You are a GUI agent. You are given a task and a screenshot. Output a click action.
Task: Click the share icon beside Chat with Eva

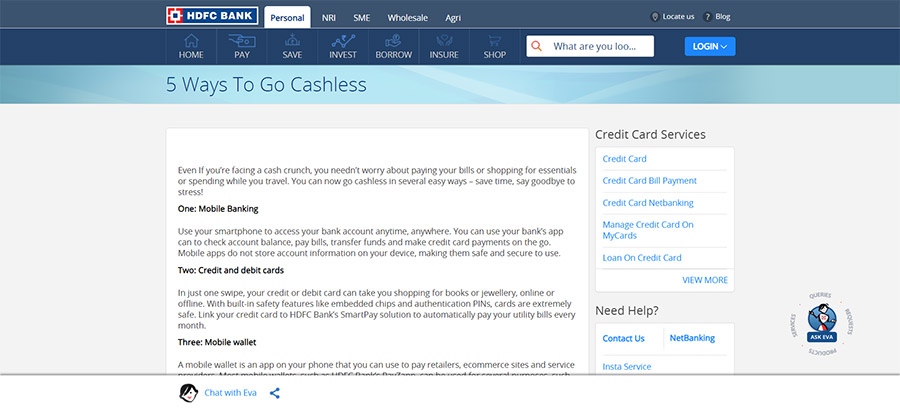[x=275, y=394]
